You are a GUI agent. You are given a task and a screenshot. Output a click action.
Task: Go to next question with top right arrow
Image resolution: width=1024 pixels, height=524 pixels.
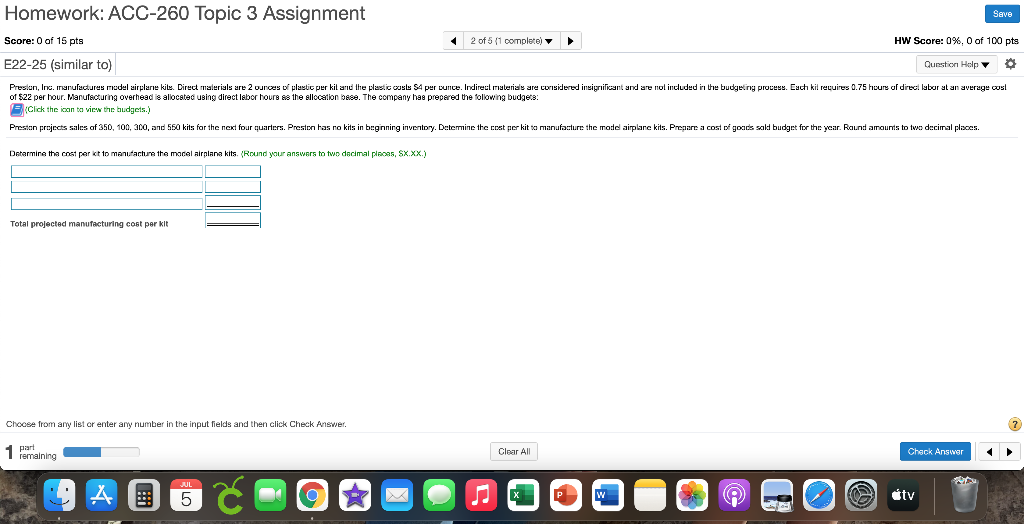[x=570, y=41]
